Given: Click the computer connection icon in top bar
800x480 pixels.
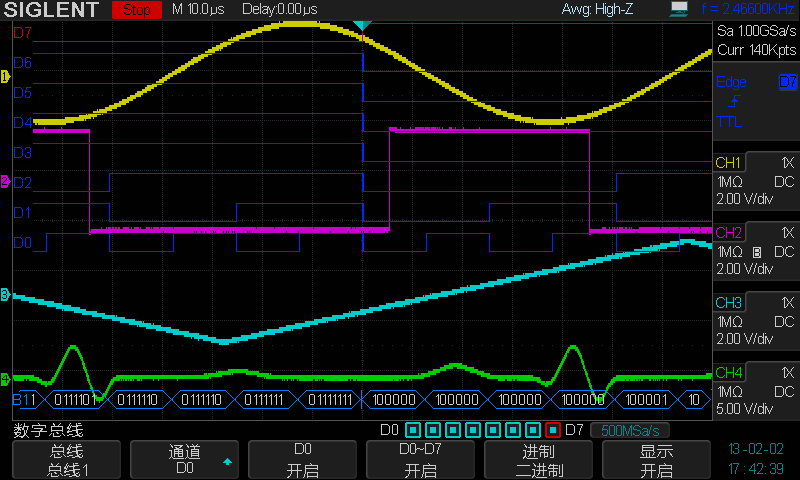Looking at the screenshot, I should [680, 10].
